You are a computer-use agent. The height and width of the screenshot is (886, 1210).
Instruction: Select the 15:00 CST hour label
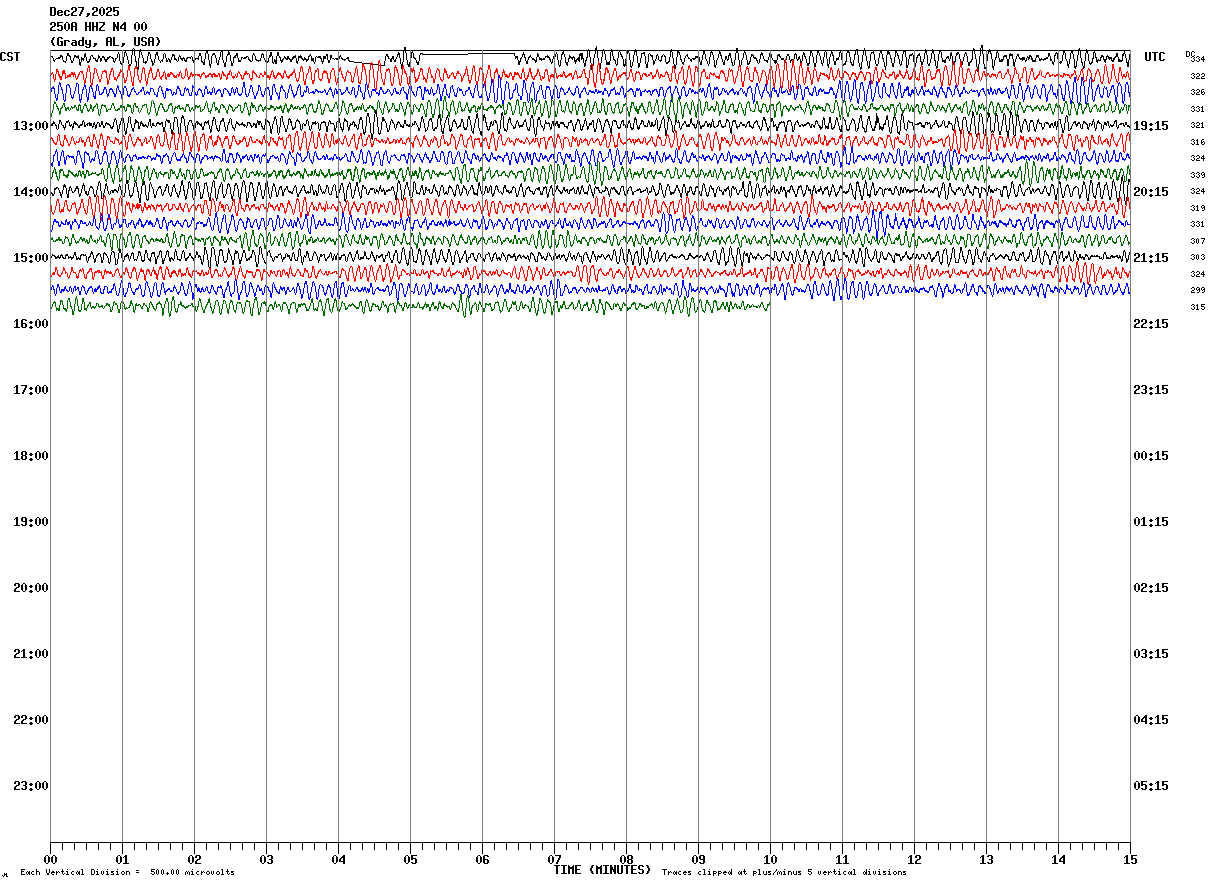point(30,258)
